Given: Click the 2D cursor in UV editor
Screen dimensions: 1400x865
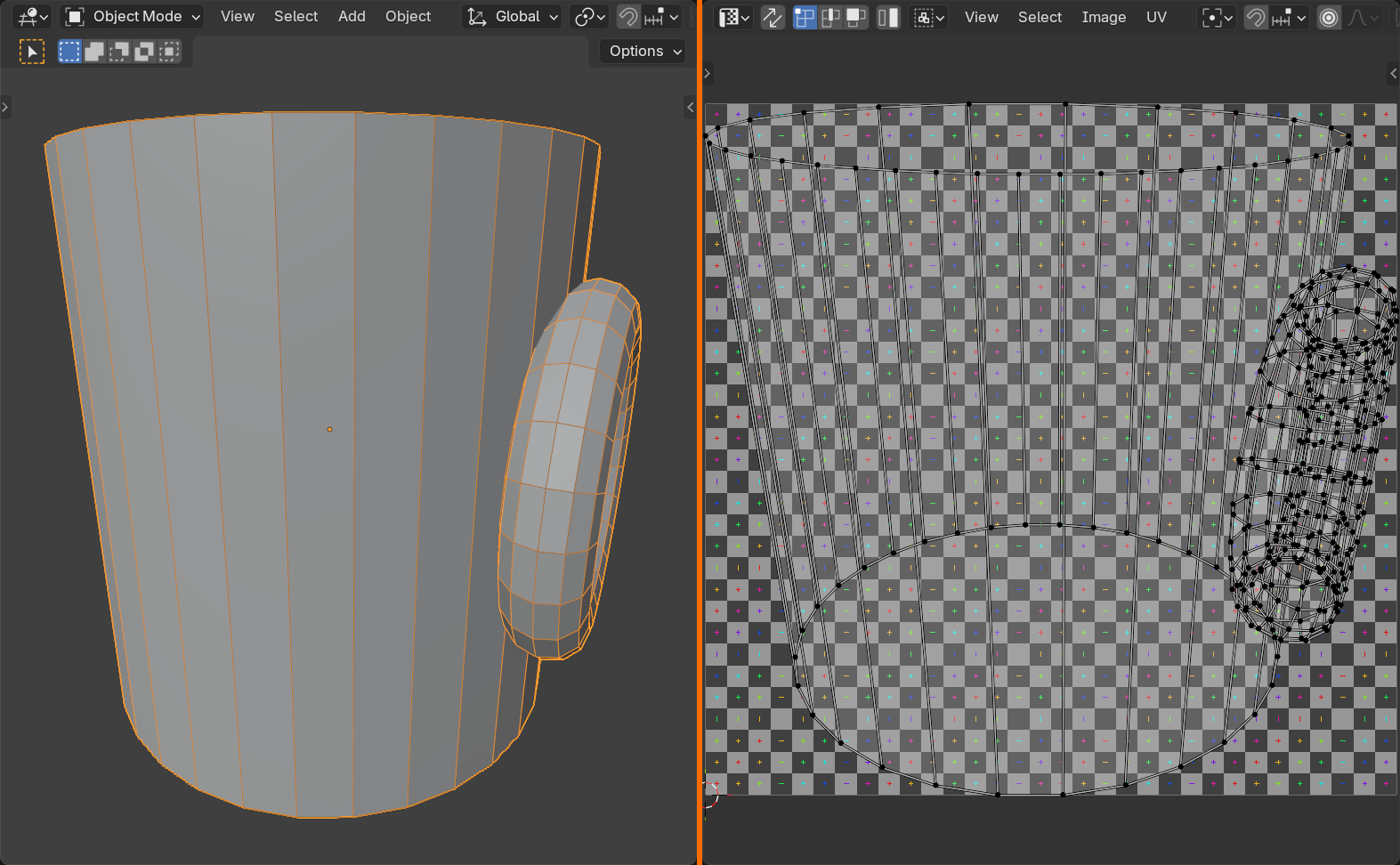Looking at the screenshot, I should (707, 795).
